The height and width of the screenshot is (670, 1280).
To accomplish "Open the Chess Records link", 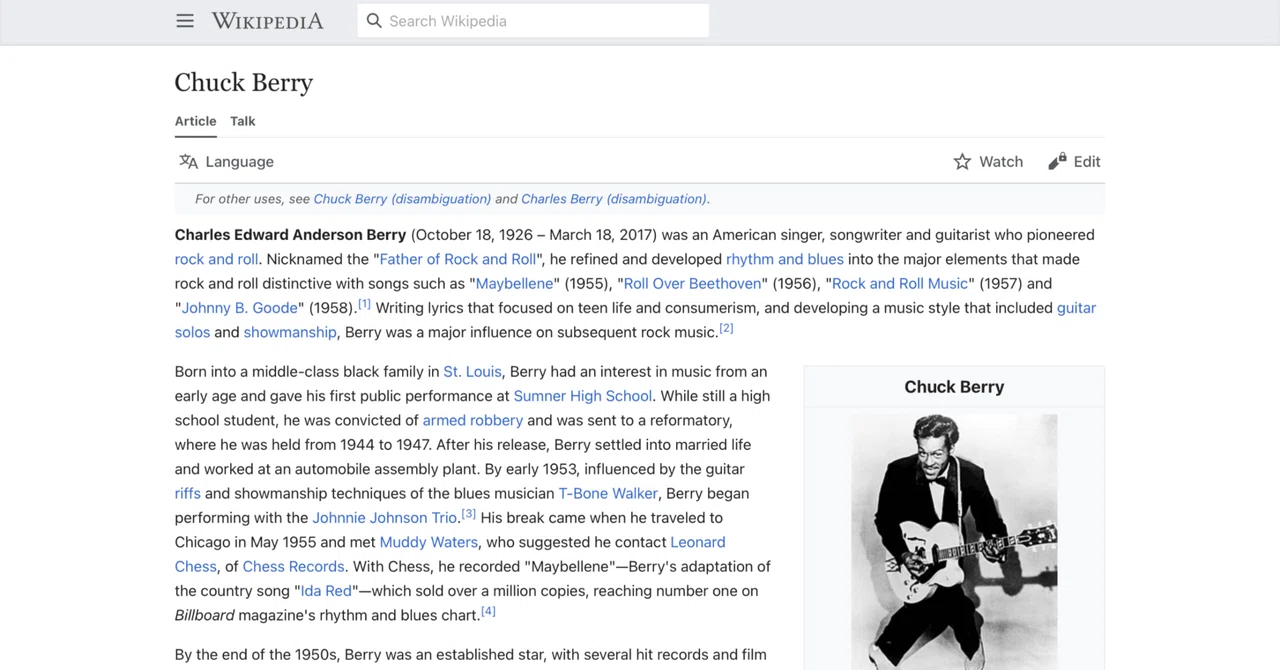I will tap(294, 566).
